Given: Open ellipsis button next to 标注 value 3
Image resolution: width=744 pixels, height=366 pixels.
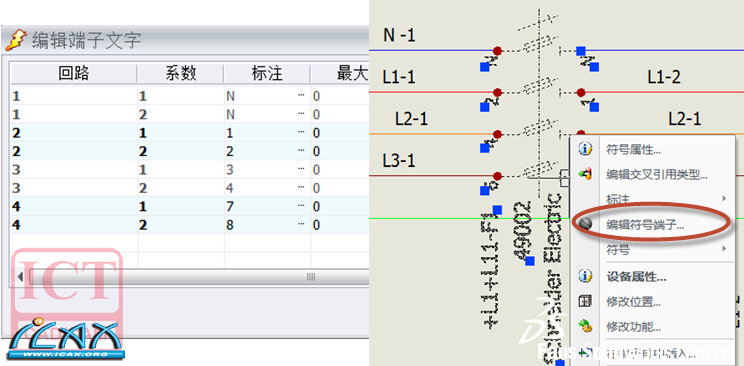Looking at the screenshot, I should coord(301,170).
